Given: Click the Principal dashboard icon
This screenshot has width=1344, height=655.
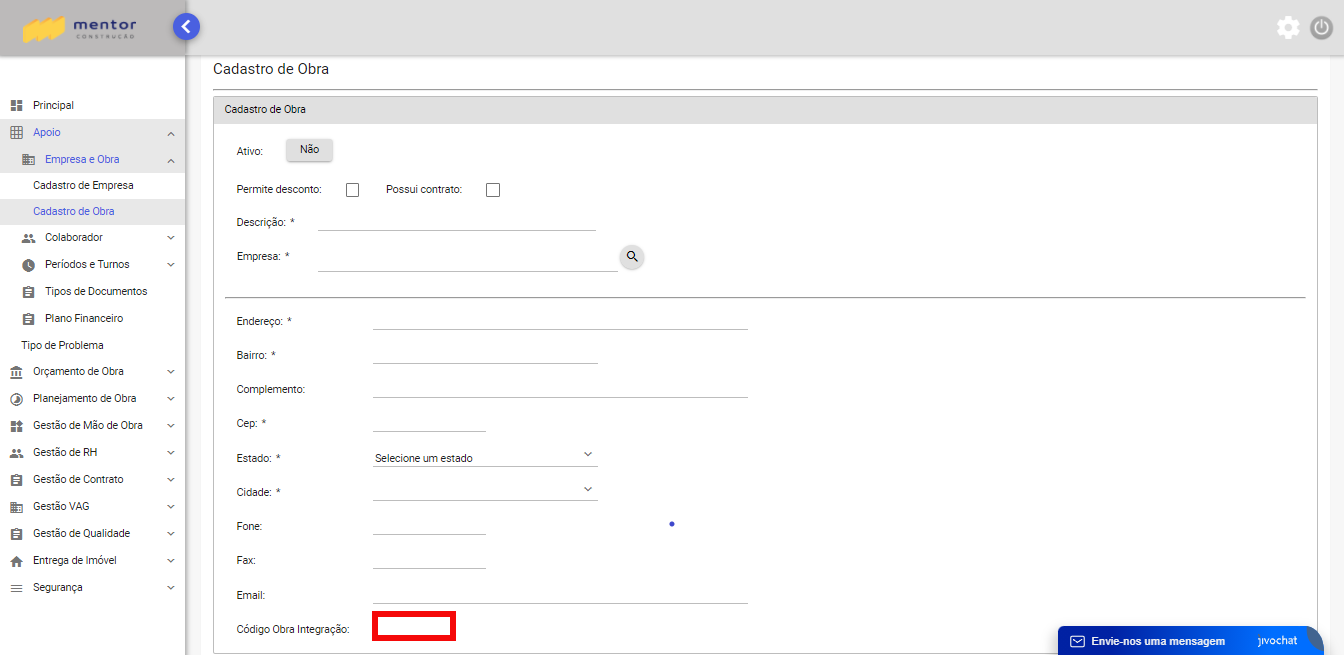Looking at the screenshot, I should [x=16, y=105].
